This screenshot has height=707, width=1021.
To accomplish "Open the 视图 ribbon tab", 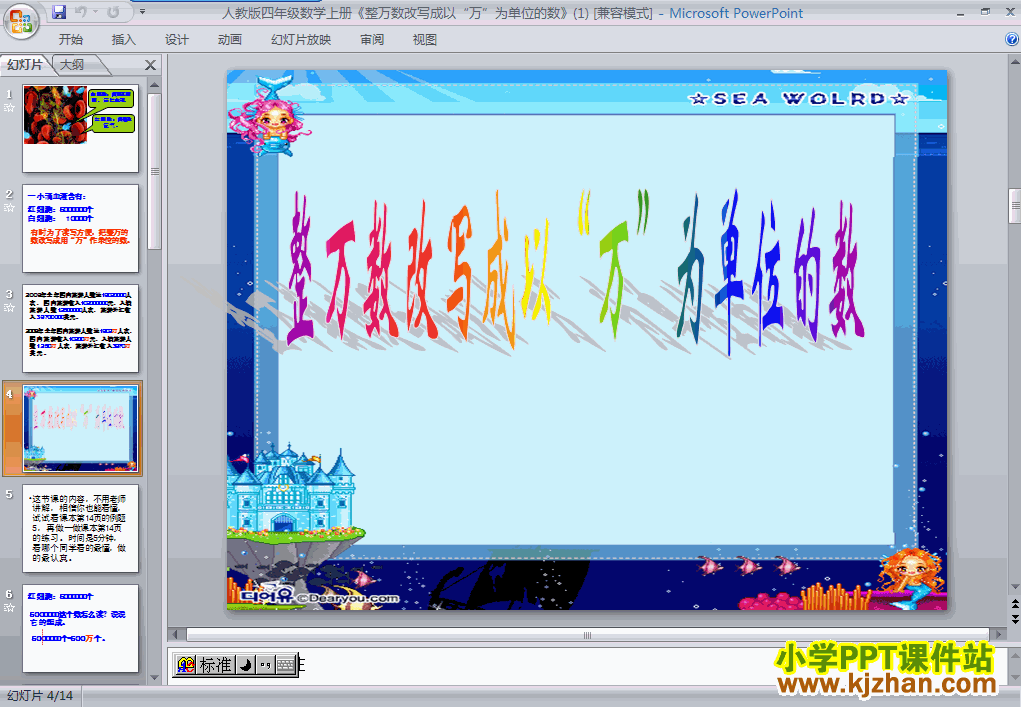I will click(x=425, y=40).
